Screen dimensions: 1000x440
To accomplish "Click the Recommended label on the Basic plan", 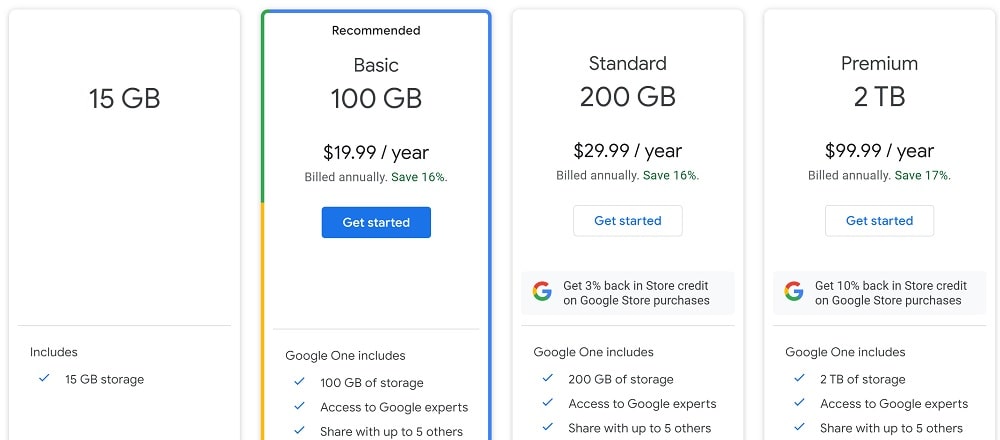I will [x=376, y=31].
